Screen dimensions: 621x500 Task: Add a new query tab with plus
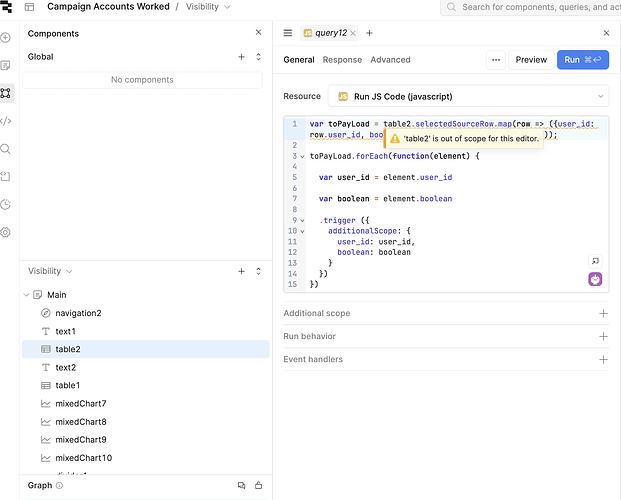coord(369,33)
